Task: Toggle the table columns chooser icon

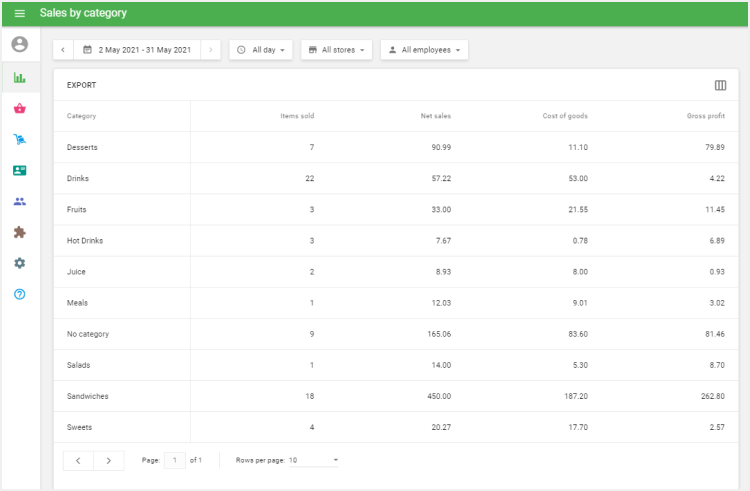Action: (x=720, y=85)
